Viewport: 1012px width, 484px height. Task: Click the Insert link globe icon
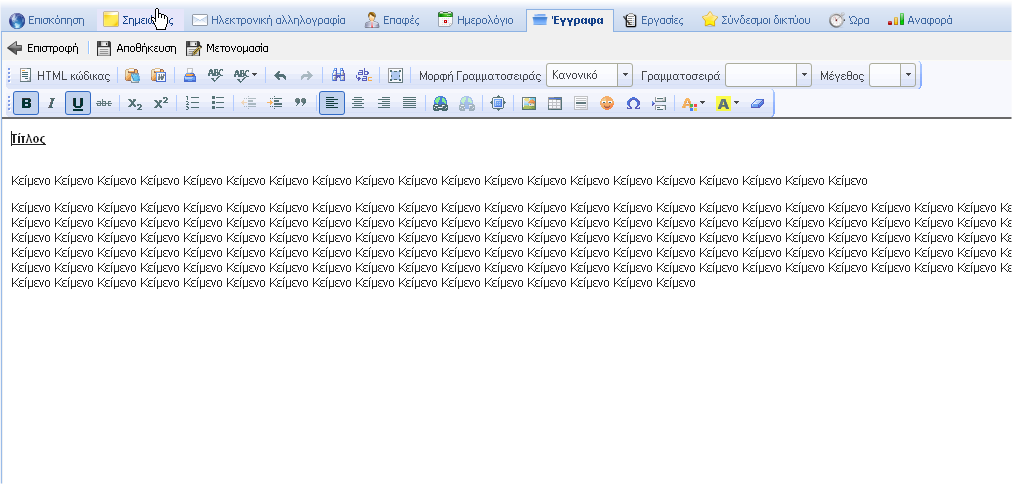[x=440, y=103]
